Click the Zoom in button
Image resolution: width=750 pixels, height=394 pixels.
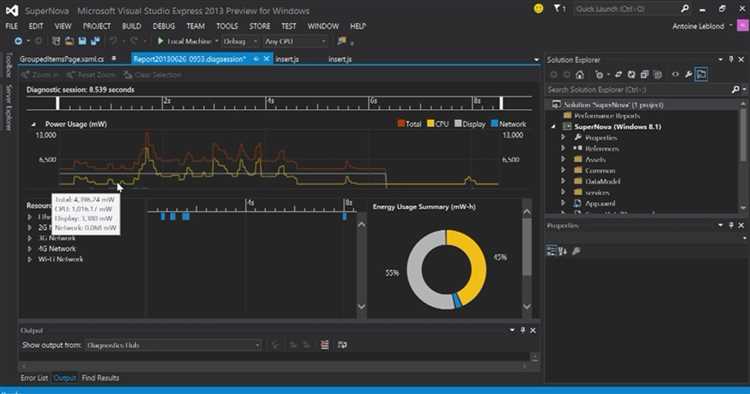click(x=40, y=75)
